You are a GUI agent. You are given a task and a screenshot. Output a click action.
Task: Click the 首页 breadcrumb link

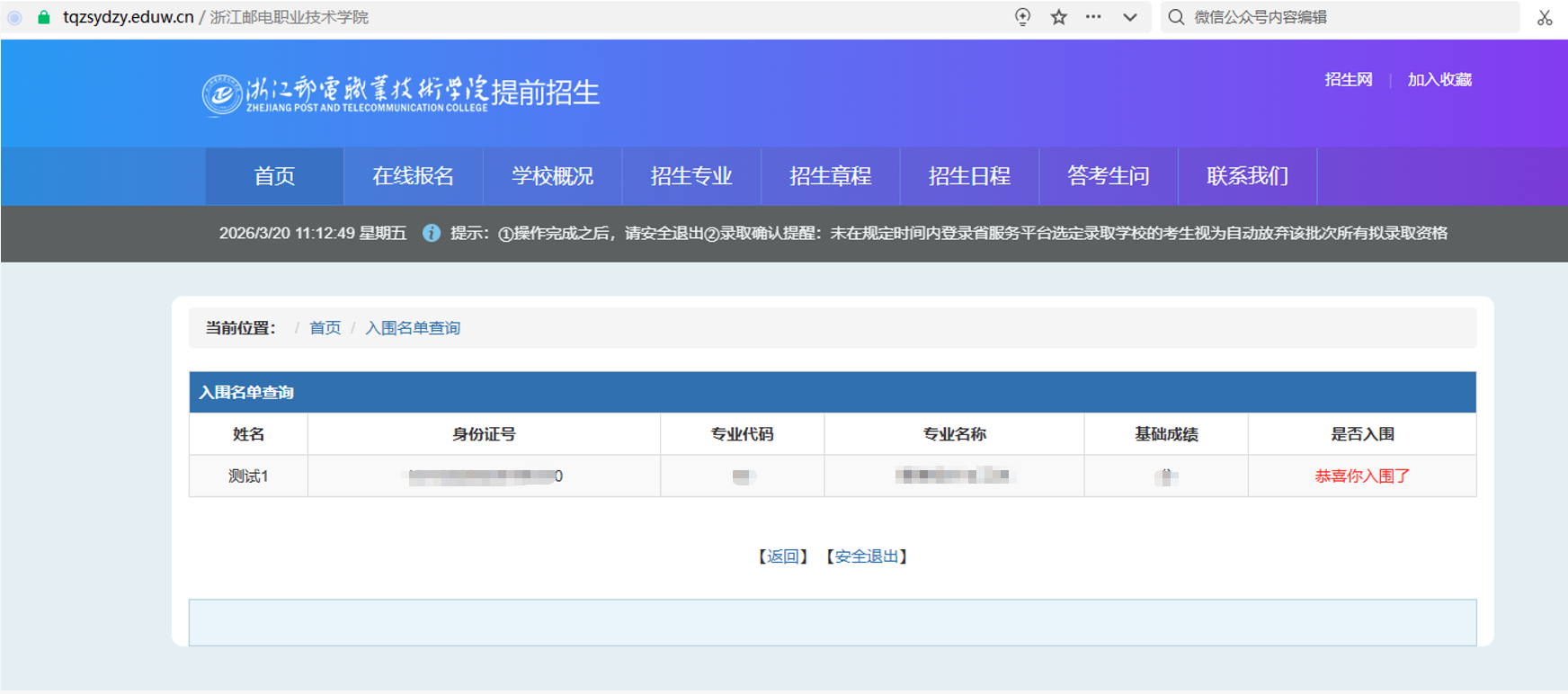pos(325,328)
